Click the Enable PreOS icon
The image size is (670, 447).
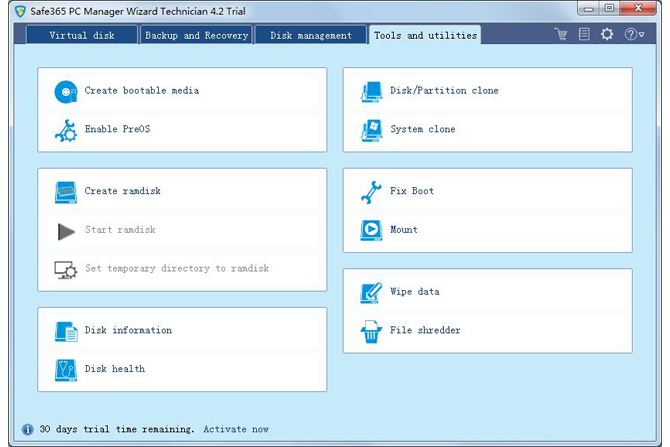pyautogui.click(x=66, y=130)
